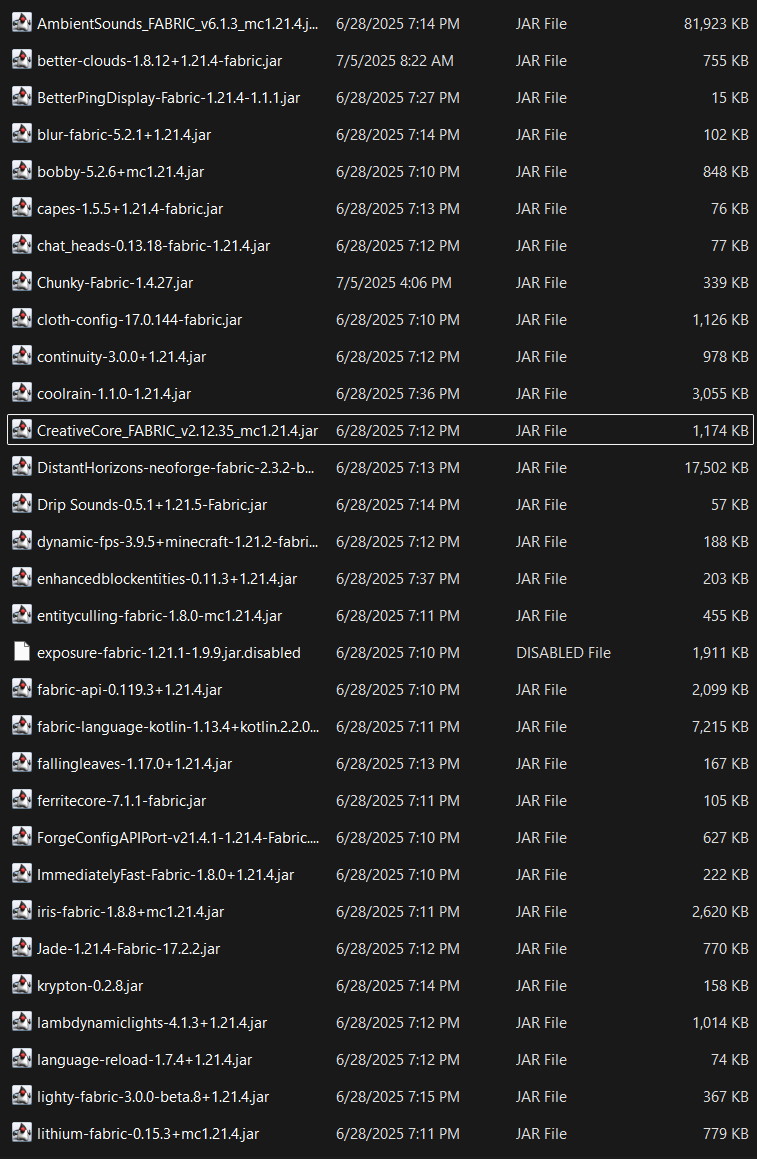The image size is (757, 1159).
Task: Select the language-reload-1.7.4+1.21.4.jar icon
Action: 22,1058
